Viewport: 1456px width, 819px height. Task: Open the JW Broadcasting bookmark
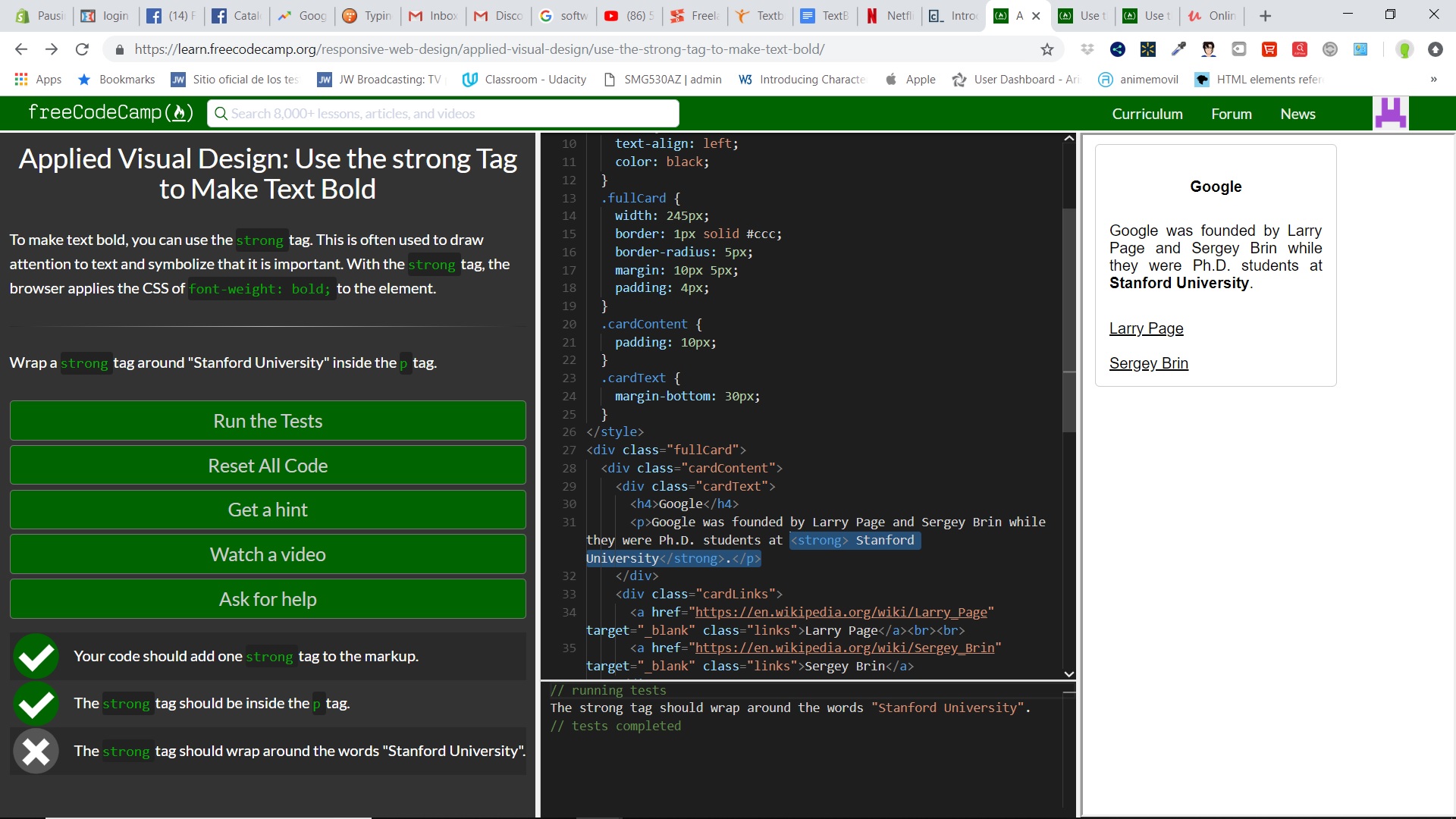tap(379, 80)
